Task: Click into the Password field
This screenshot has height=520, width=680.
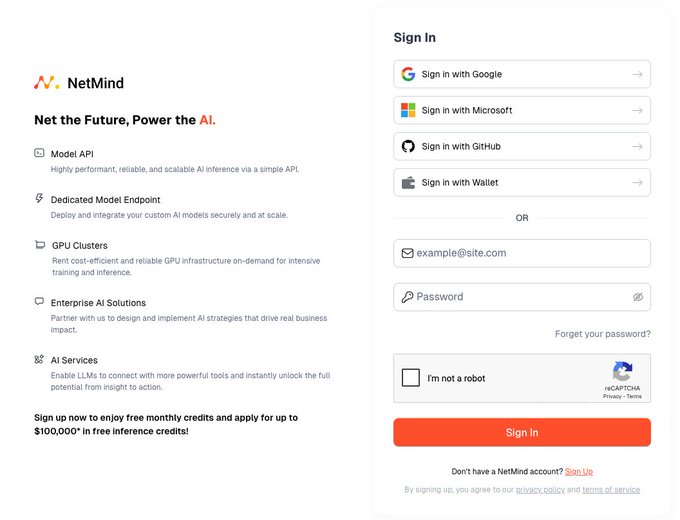Action: tap(515, 297)
